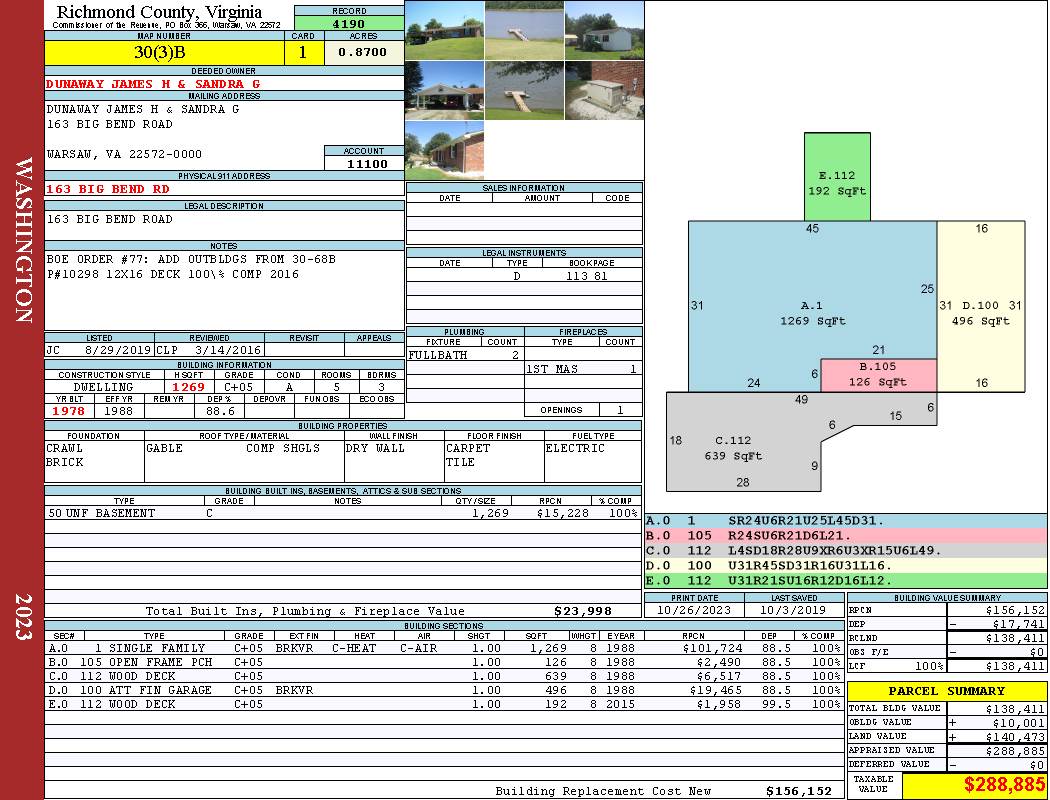Click the 2023 year sidebar label
The height and width of the screenshot is (800, 1050).
pos(23,617)
